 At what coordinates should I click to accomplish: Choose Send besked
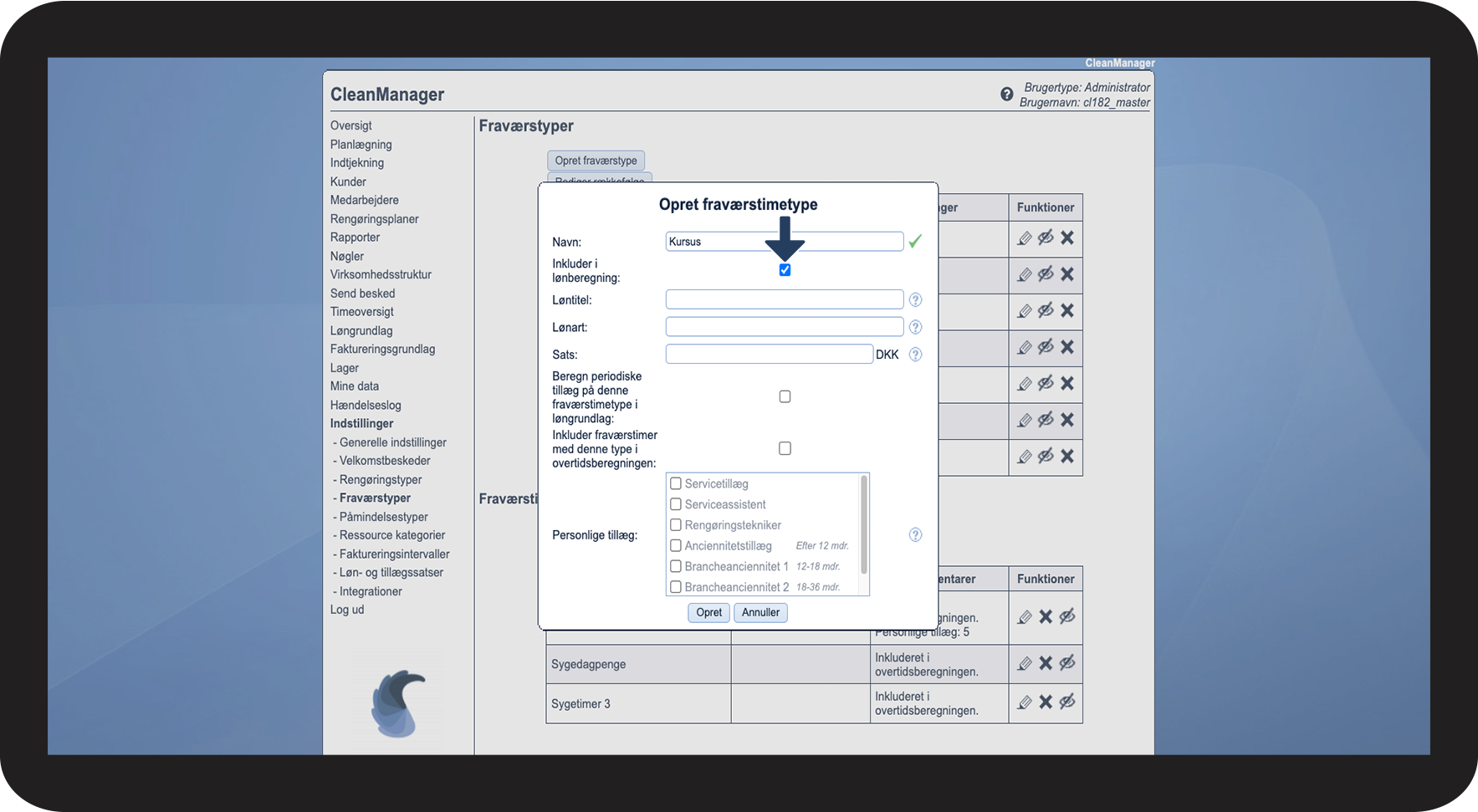[x=363, y=294]
